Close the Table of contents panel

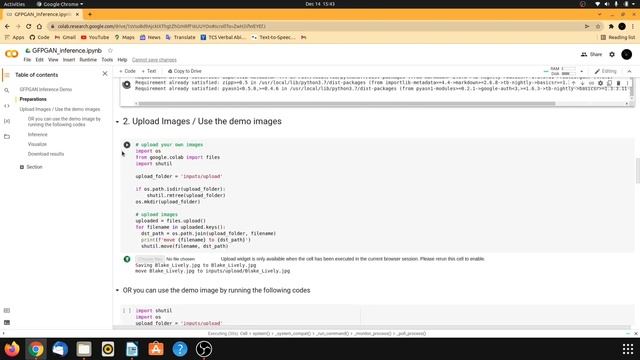[x=105, y=74]
